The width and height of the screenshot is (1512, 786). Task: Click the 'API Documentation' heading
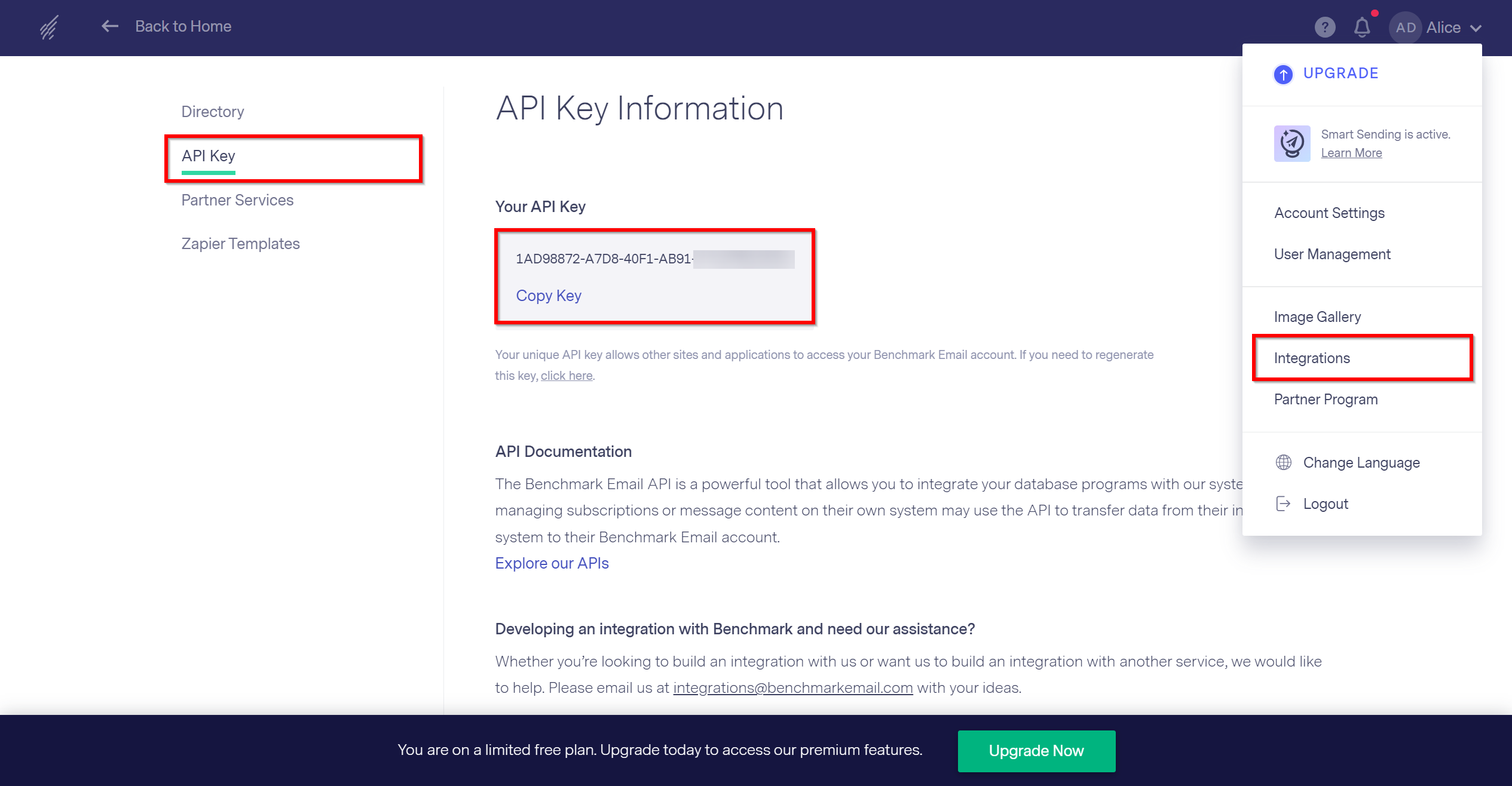(563, 452)
